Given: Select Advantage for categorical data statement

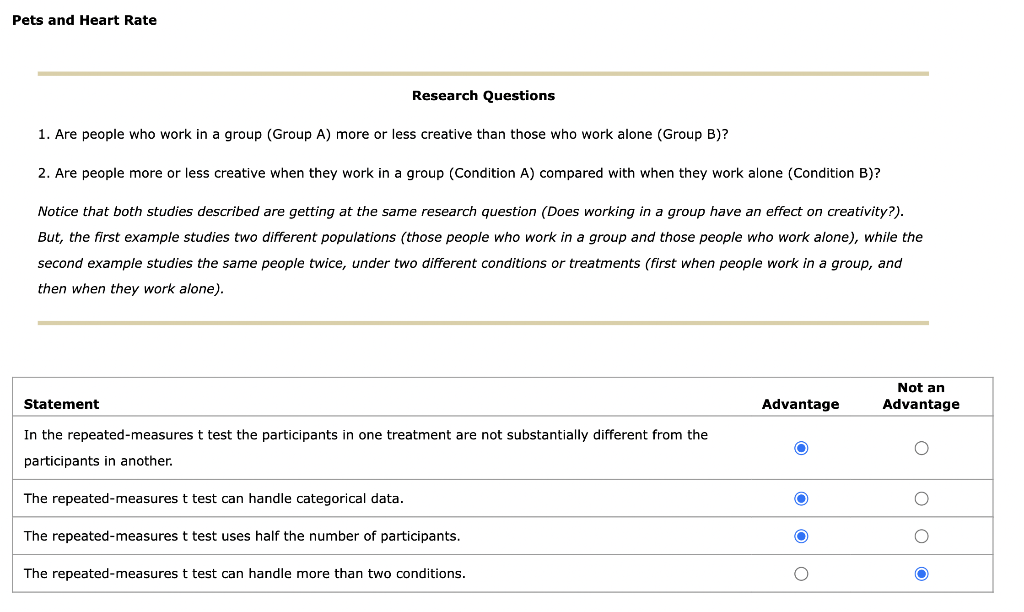Looking at the screenshot, I should 800,498.
